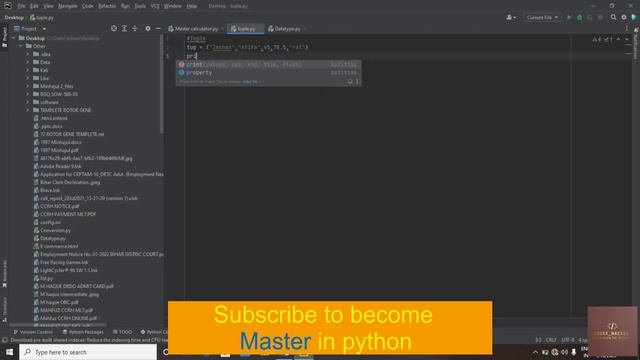The width and height of the screenshot is (640, 360).
Task: Open the TODO tool window tab
Action: (x=122, y=332)
